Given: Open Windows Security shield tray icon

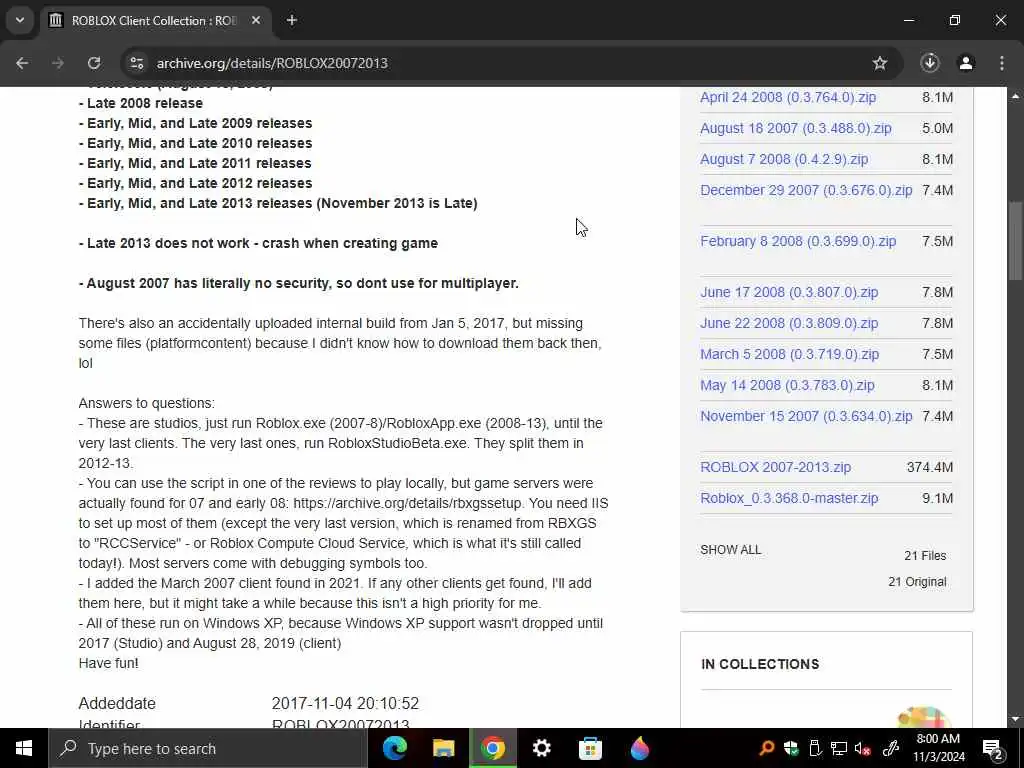Looking at the screenshot, I should click(x=791, y=748).
